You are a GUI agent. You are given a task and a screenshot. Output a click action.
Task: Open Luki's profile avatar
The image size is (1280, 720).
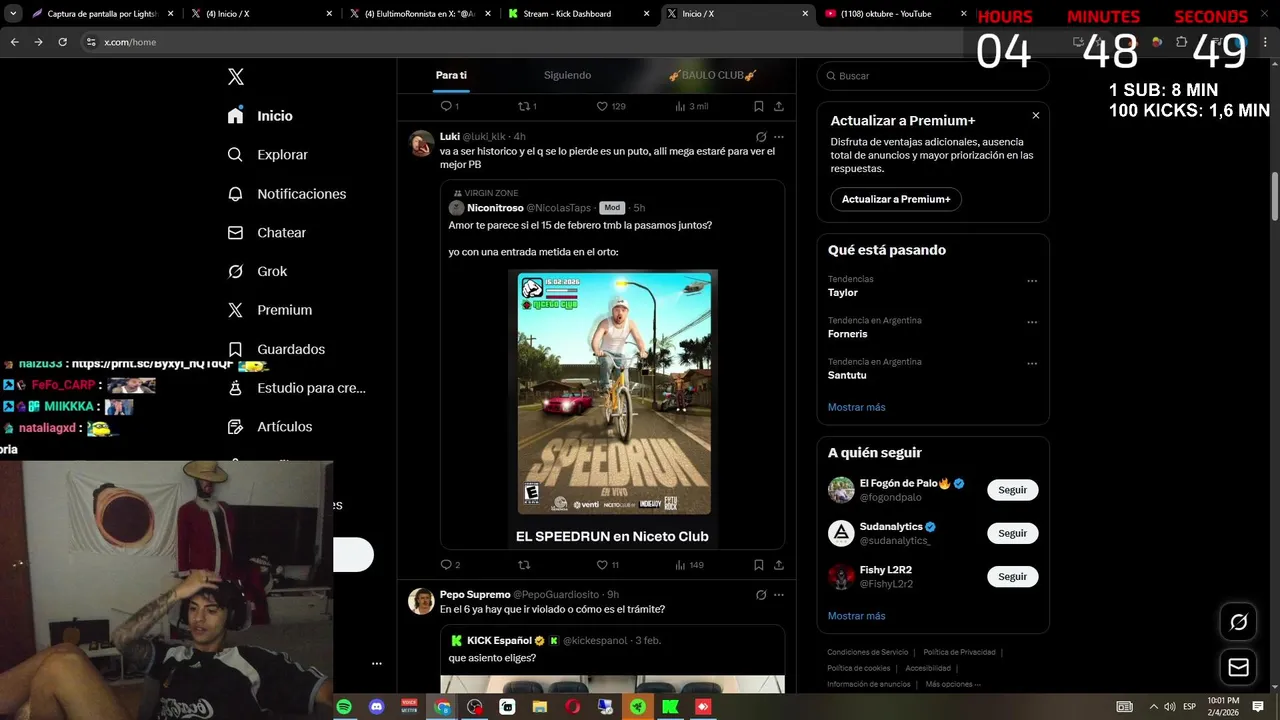(421, 143)
